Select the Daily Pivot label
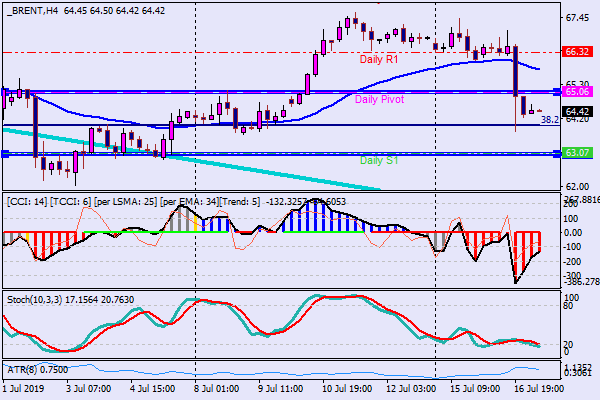This screenshot has height=400, width=600. (379, 100)
